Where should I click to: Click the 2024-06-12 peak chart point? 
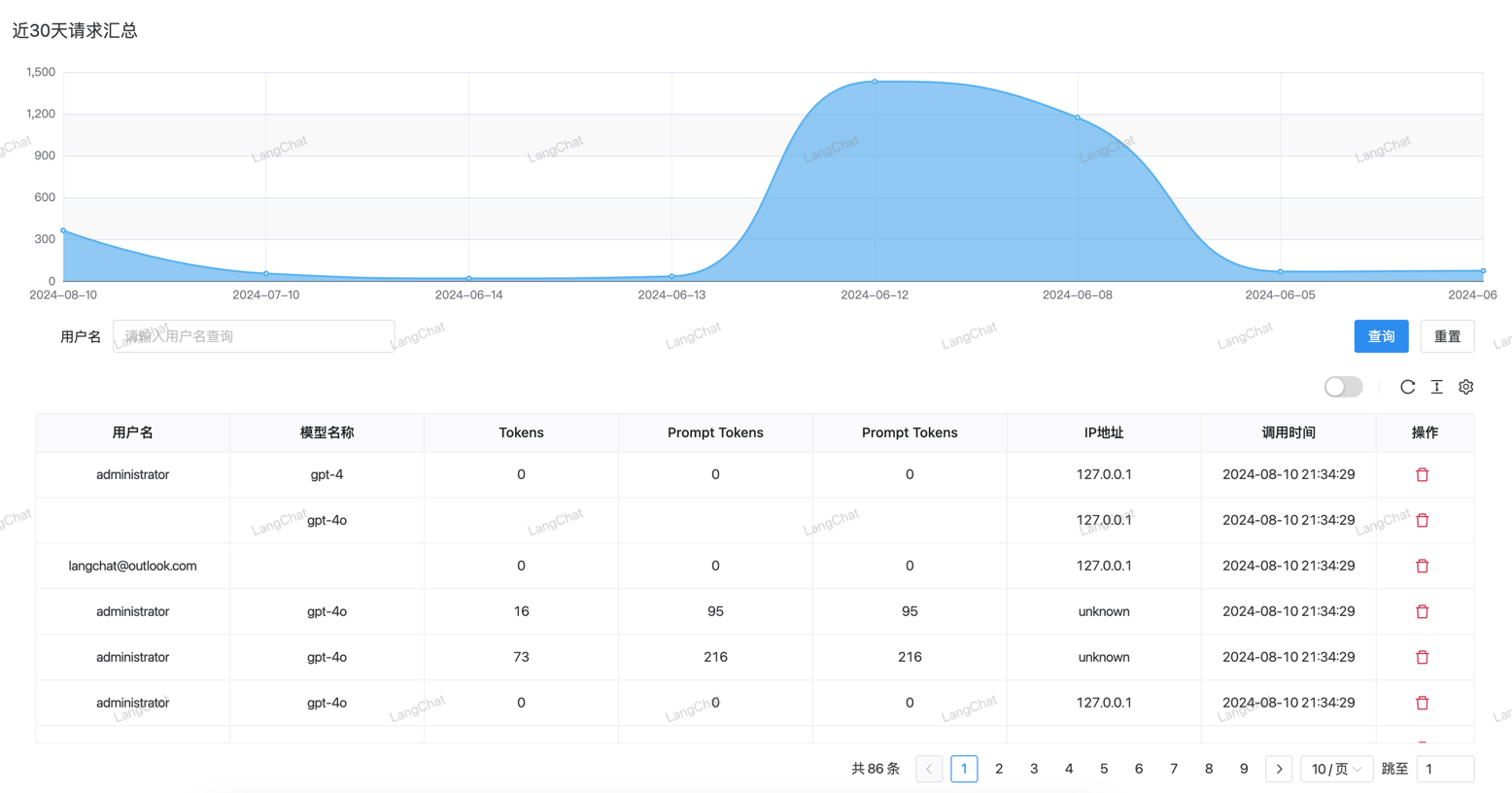click(x=875, y=82)
